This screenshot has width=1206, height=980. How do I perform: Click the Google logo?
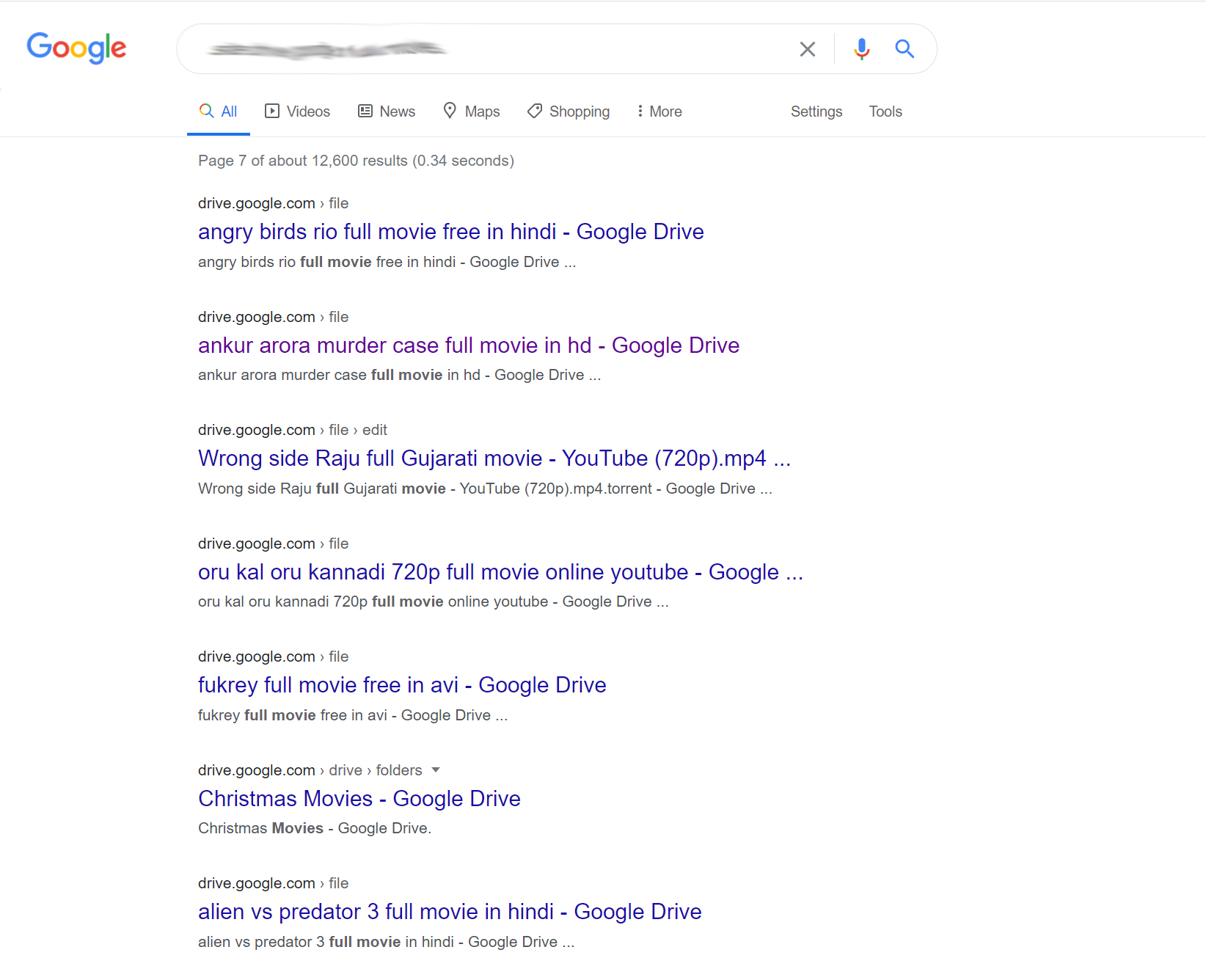[x=76, y=48]
